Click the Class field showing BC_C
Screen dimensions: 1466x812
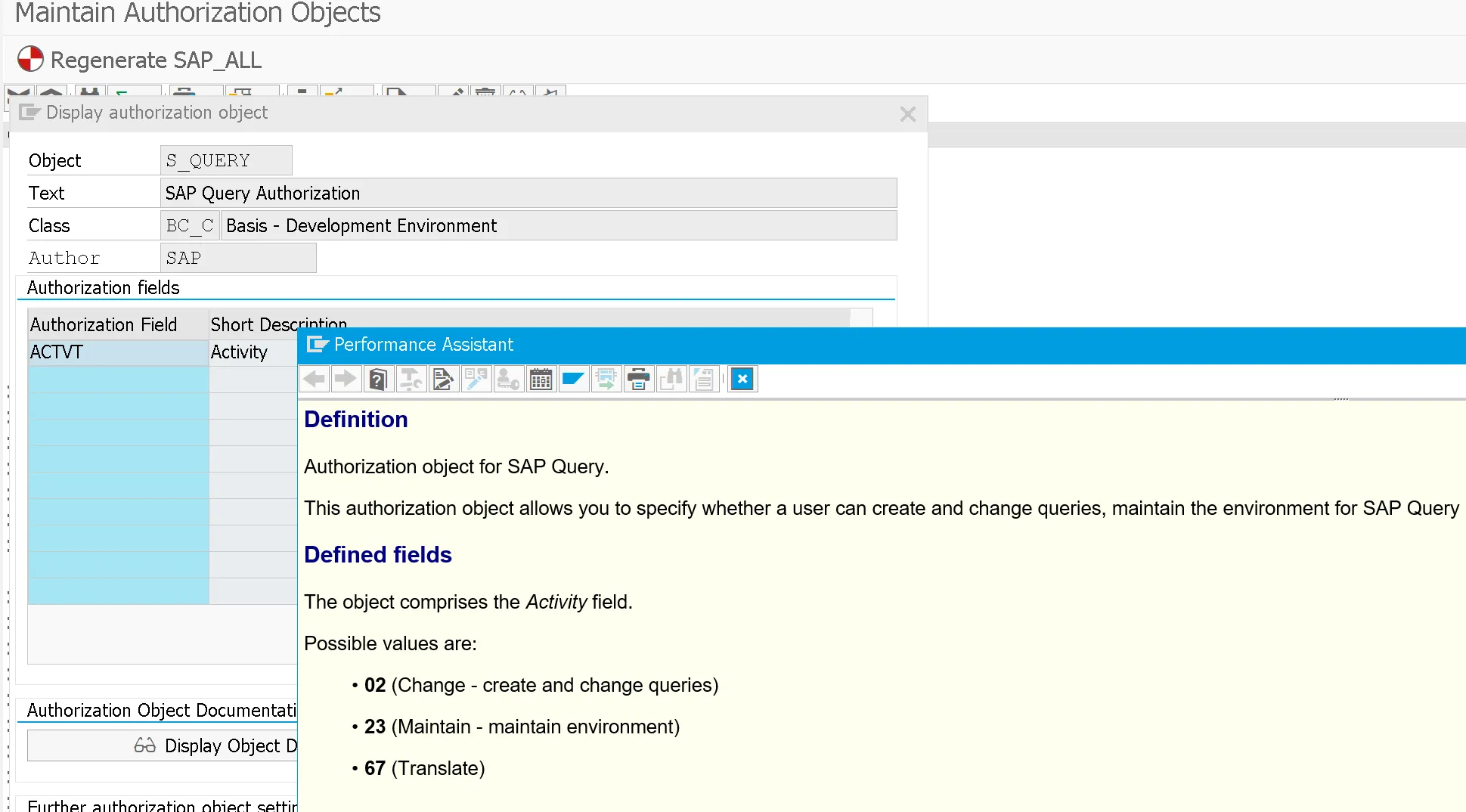[190, 225]
